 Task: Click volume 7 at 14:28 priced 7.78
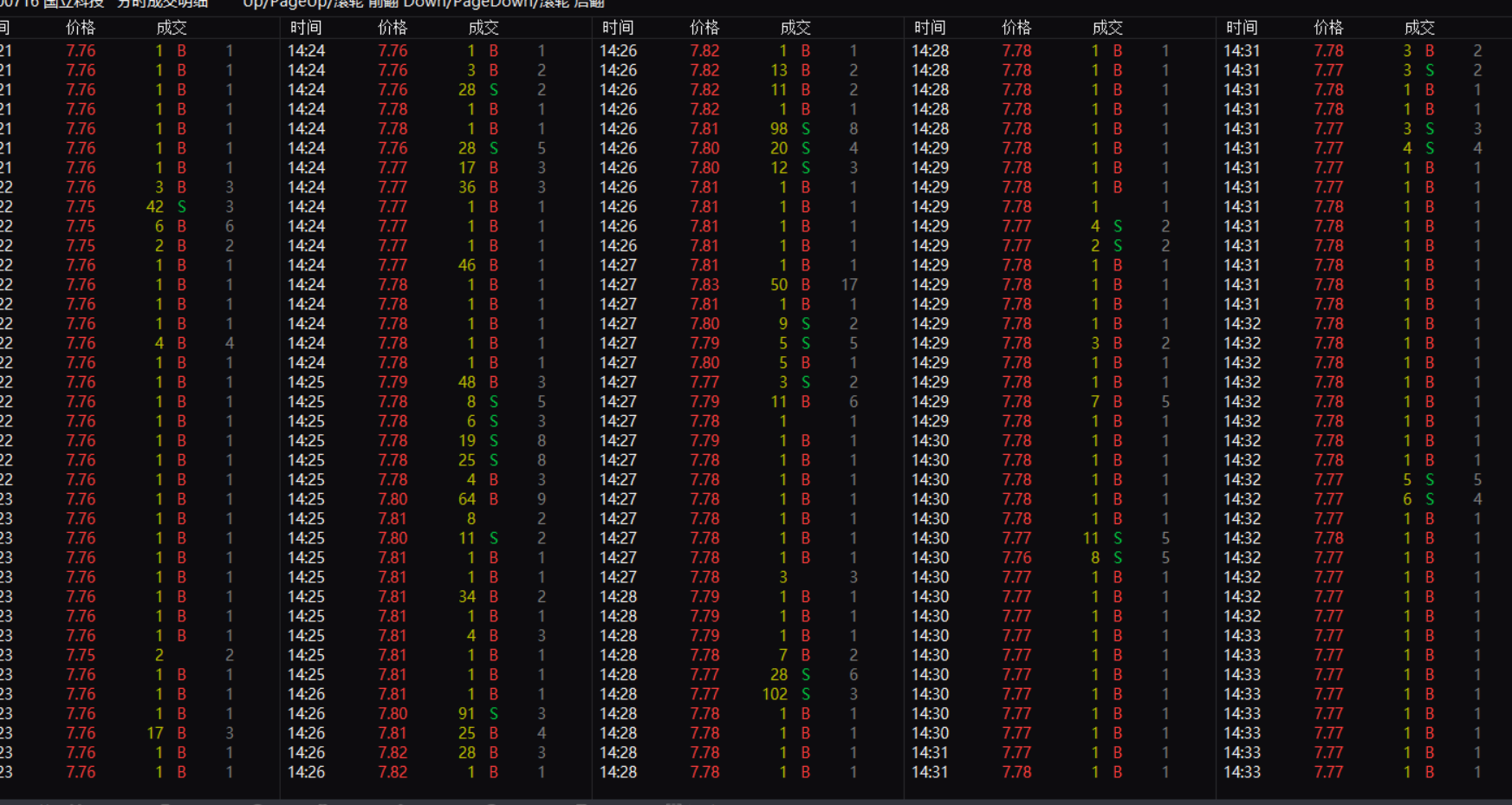(783, 655)
